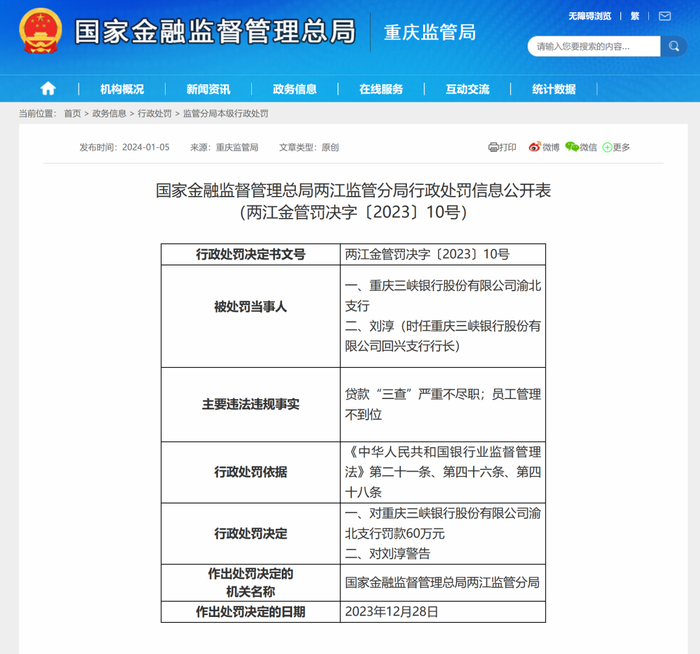
Task: Click 监管分局本级行政处罚 breadcrumb
Action: pos(225,113)
